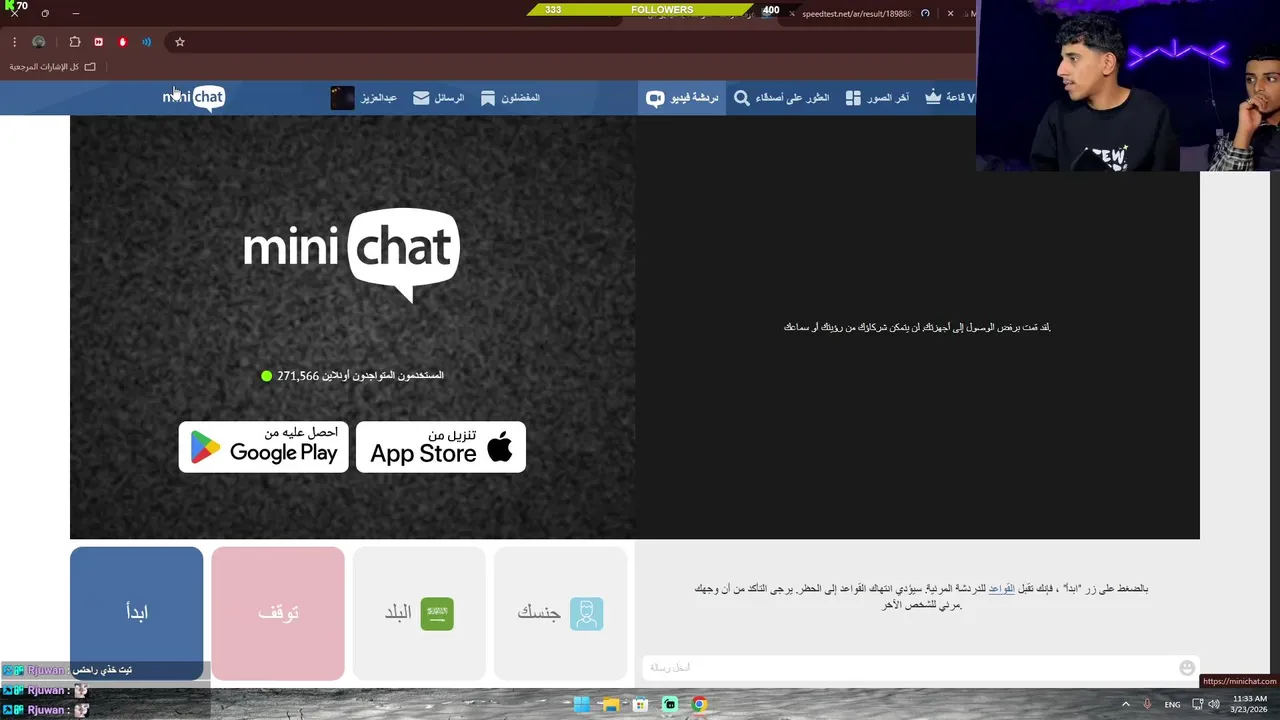Open the emoji smiley picker
Image resolution: width=1280 pixels, height=720 pixels.
coord(1187,667)
